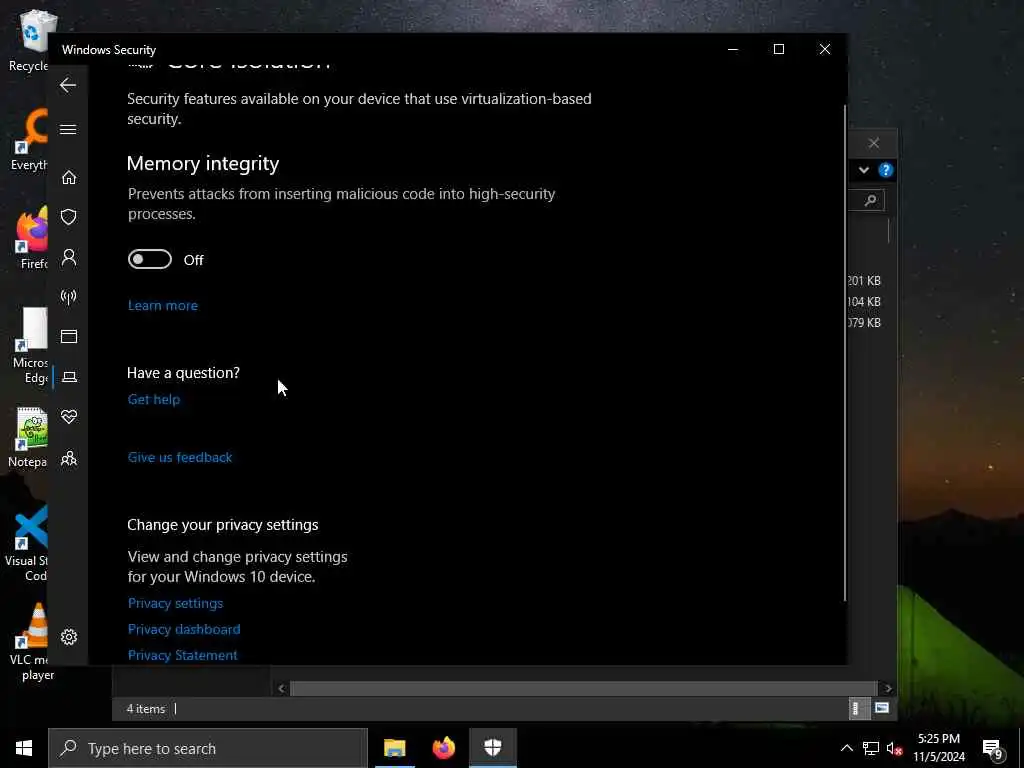Viewport: 1024px width, 768px height.
Task: Open Account protection person icon
Action: click(69, 257)
